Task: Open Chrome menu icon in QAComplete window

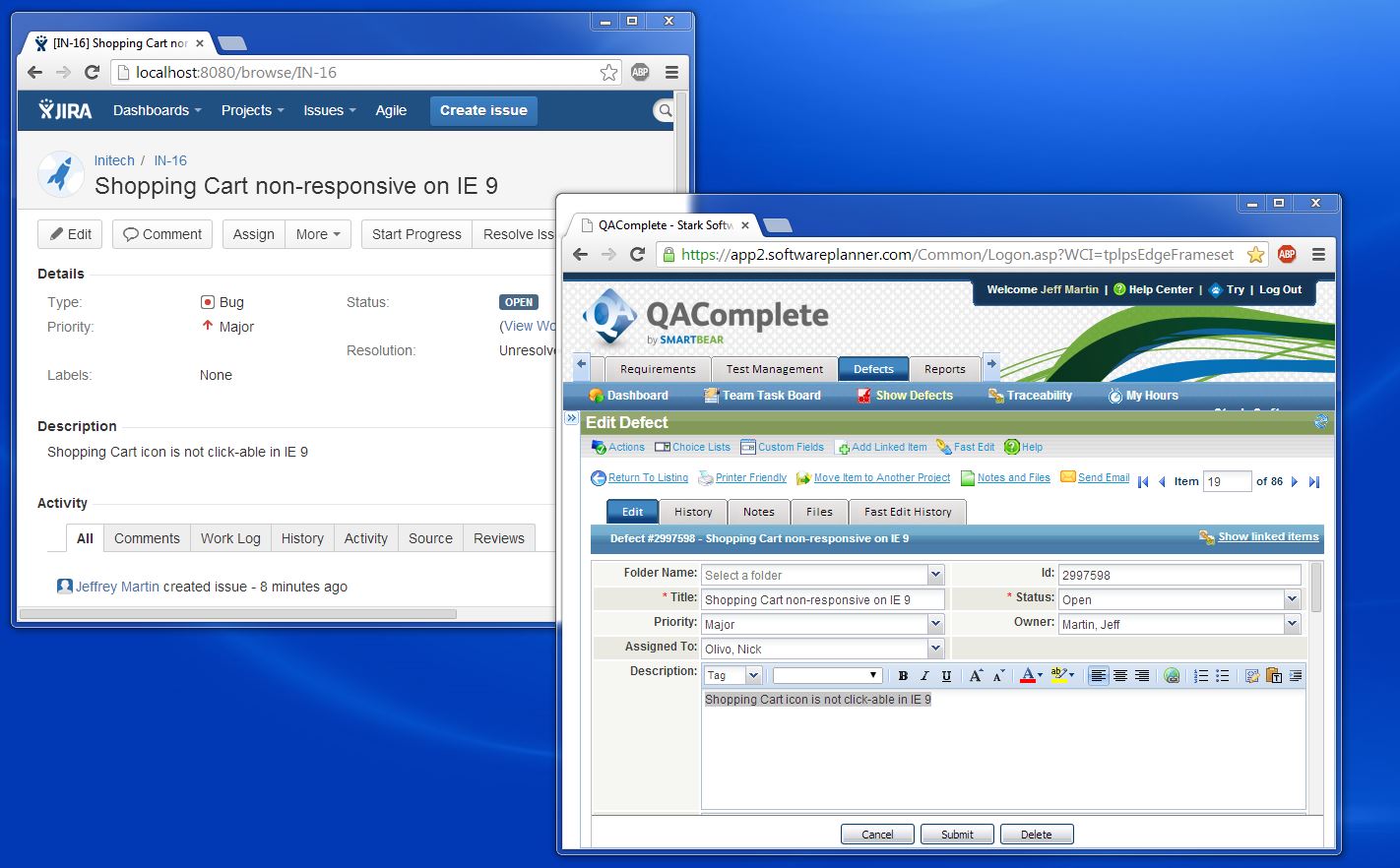Action: pos(1318,254)
